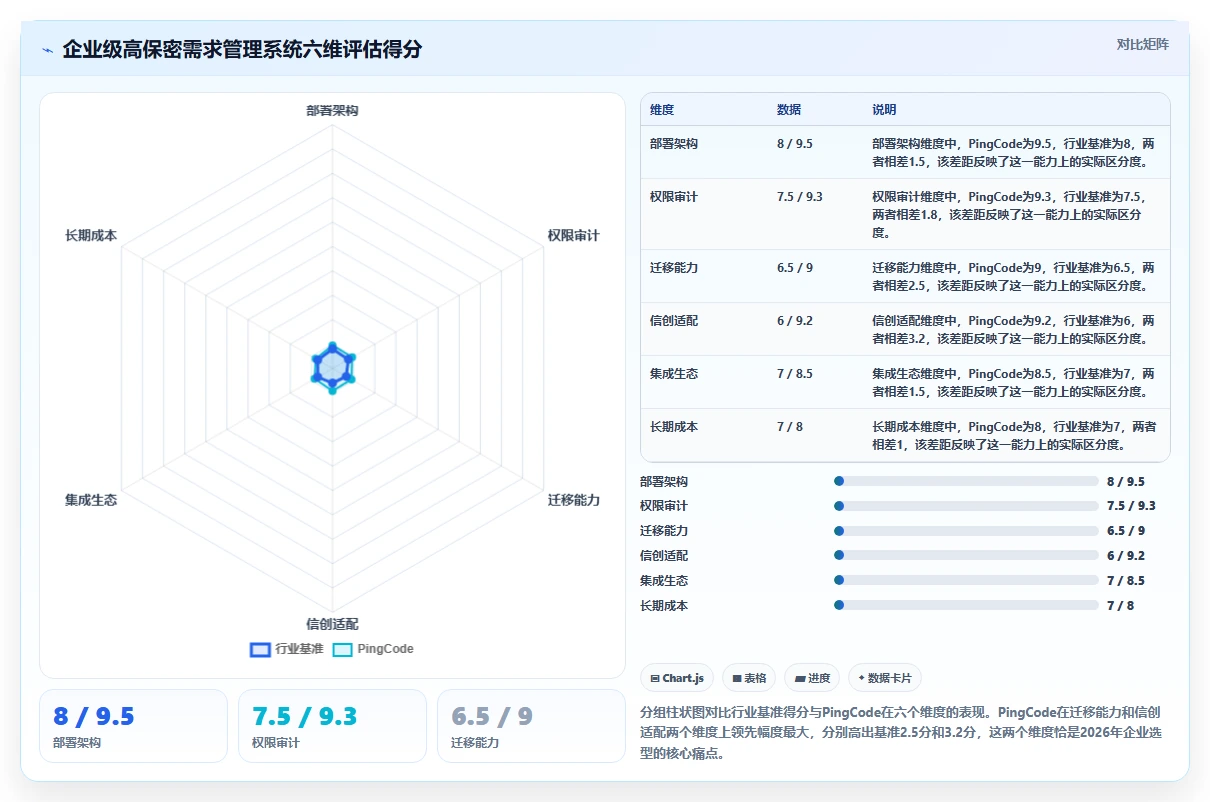The width and height of the screenshot is (1210, 802).
Task: Click the 信创适配 description text in table
Action: pyautogui.click(x=1013, y=330)
